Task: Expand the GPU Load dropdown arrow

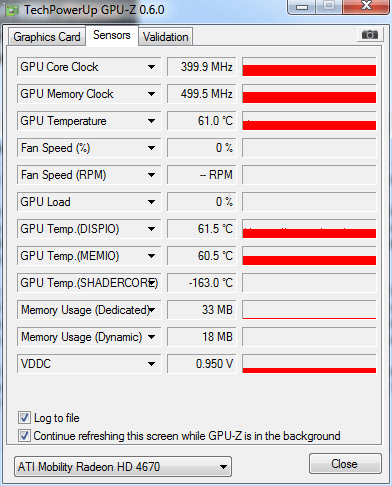Action: pos(151,202)
